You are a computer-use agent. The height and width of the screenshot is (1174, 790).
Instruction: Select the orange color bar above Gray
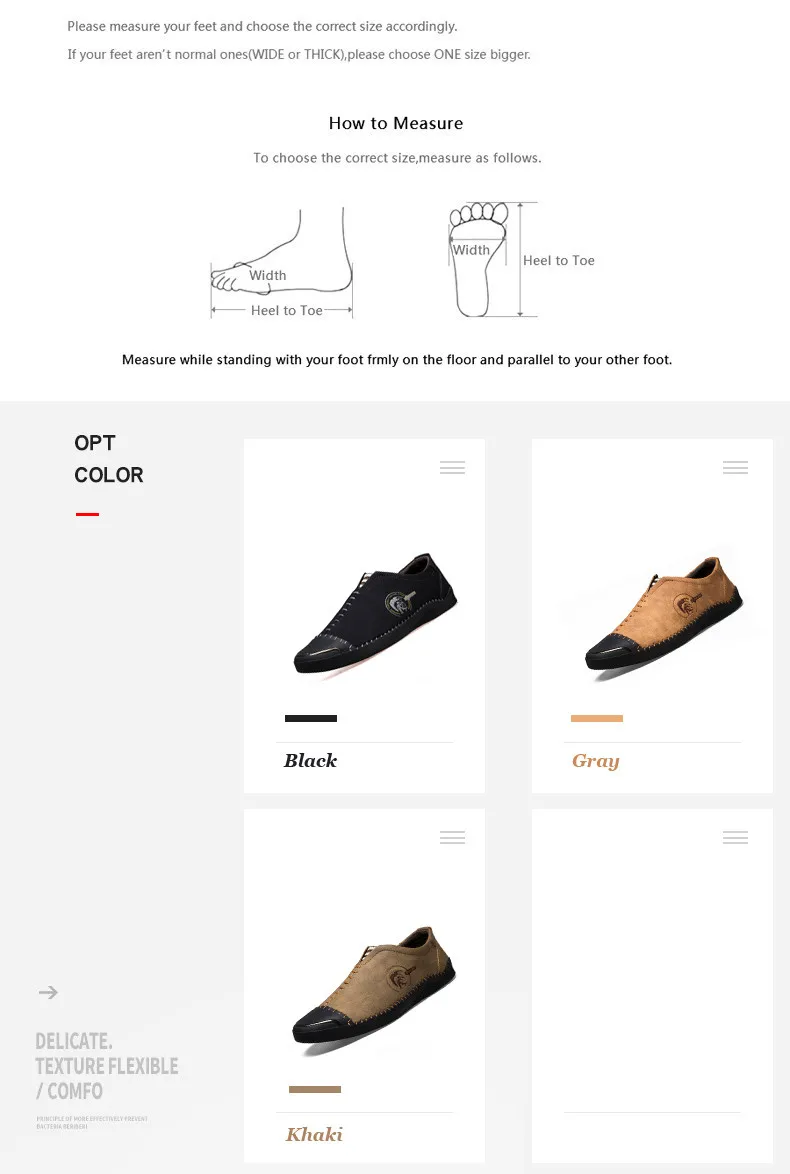[x=597, y=718]
